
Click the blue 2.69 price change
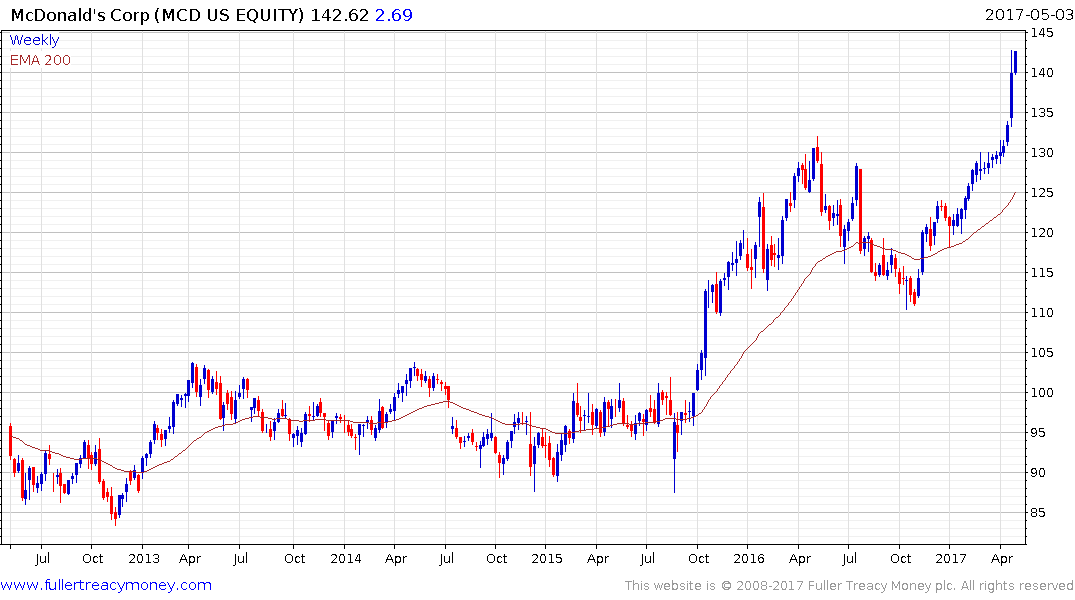click(x=394, y=15)
